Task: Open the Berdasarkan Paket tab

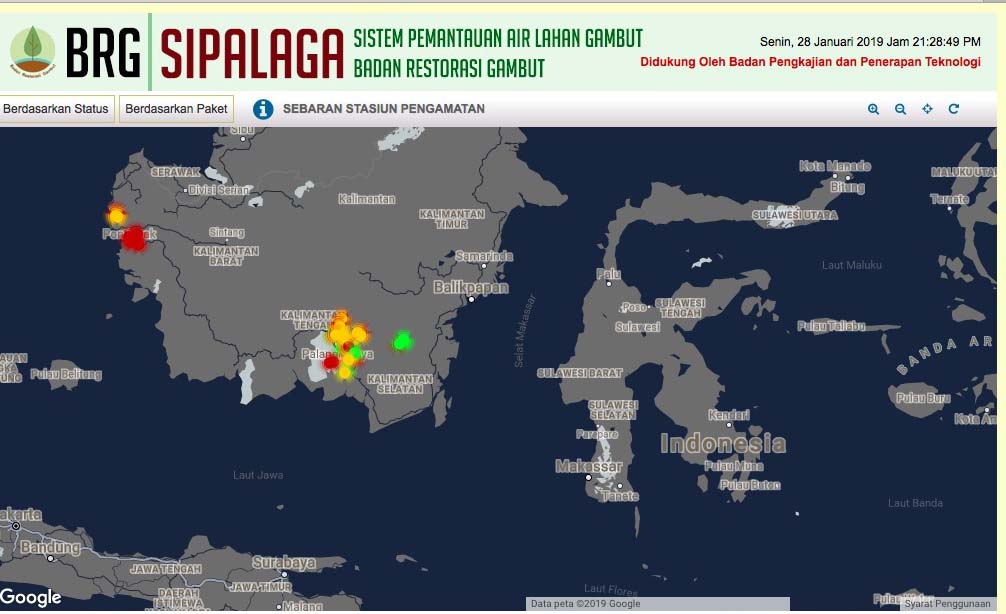Action: [x=176, y=109]
